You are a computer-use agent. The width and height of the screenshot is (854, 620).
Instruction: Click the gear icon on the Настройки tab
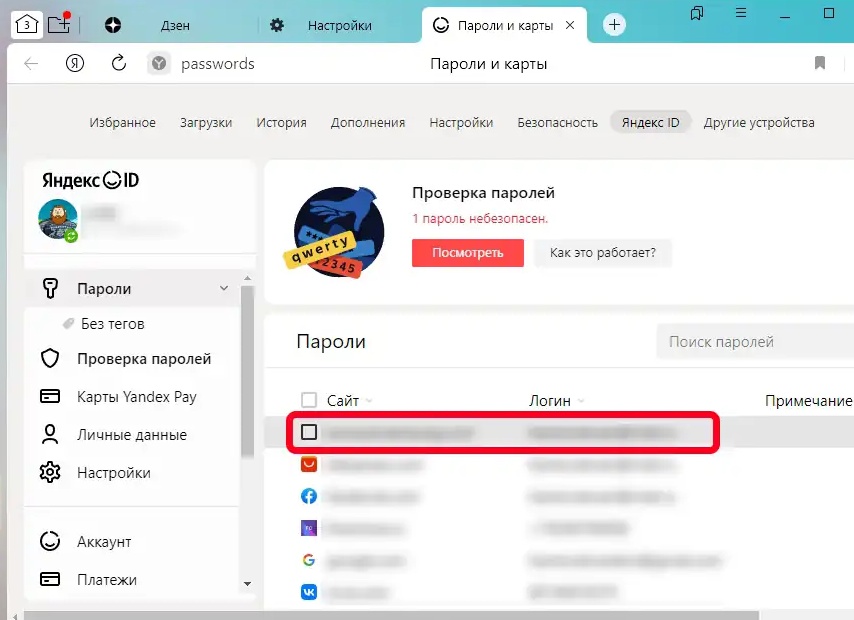pos(277,25)
